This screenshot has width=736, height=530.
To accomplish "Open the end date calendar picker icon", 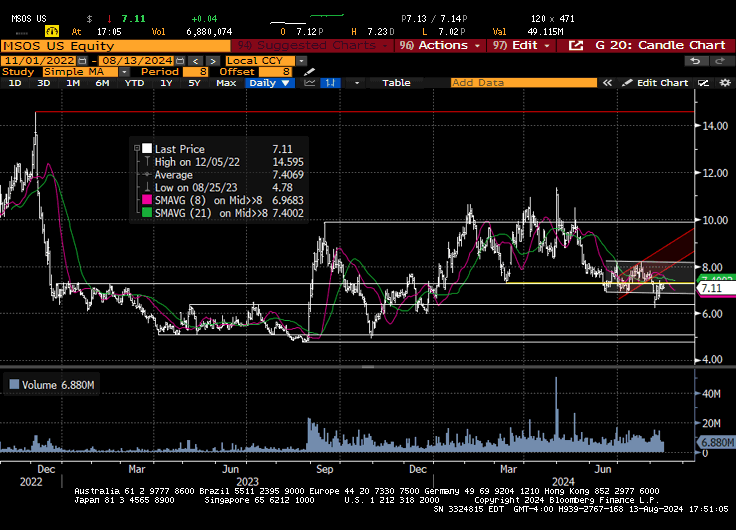I will [x=180, y=61].
